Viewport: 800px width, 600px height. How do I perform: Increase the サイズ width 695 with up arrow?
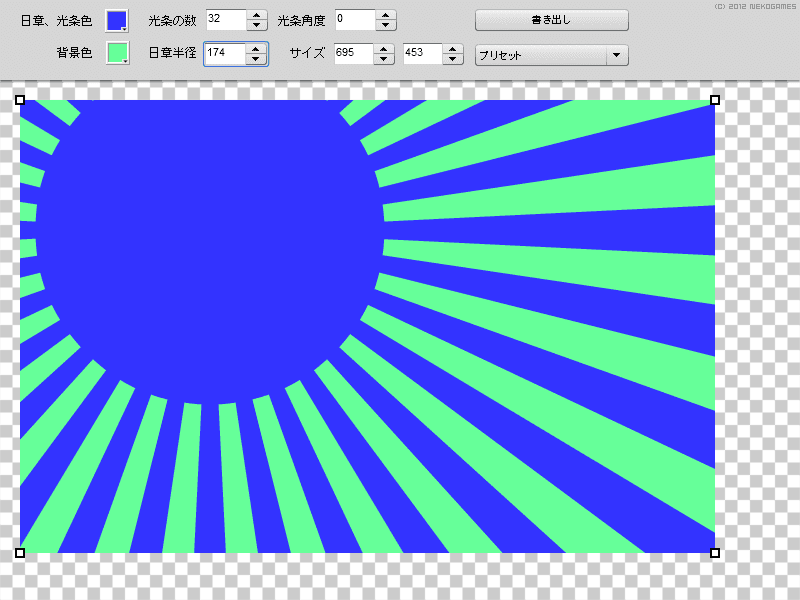384,49
